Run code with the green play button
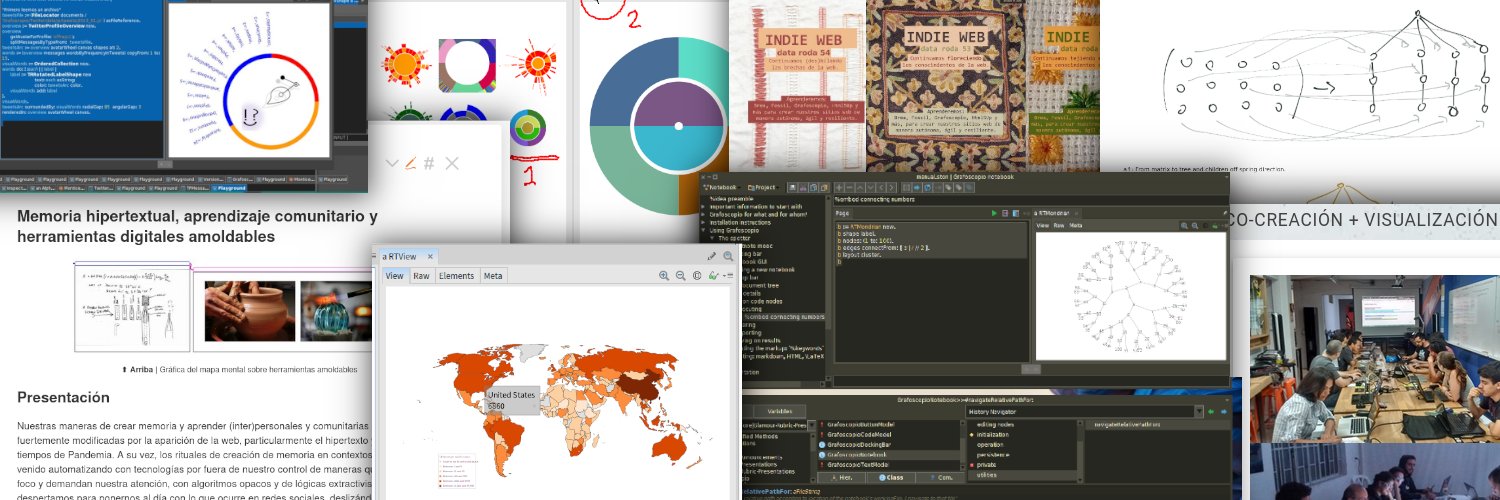This screenshot has width=1500, height=500. click(x=994, y=213)
